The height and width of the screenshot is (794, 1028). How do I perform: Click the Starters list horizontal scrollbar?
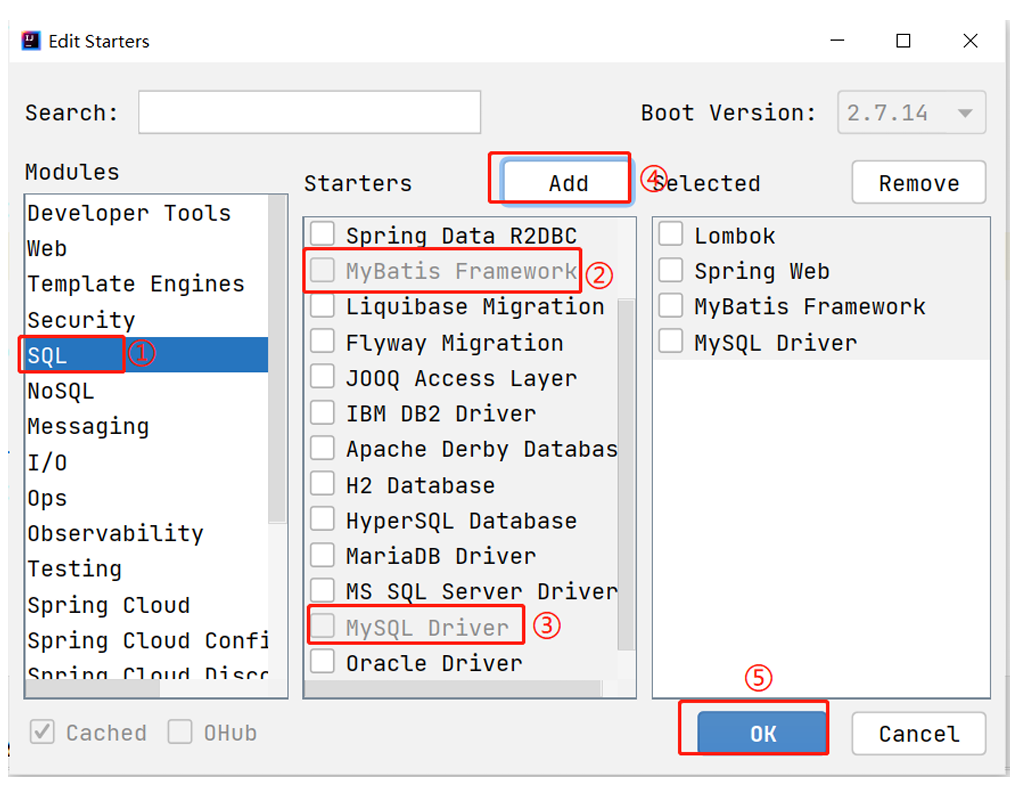(452, 688)
